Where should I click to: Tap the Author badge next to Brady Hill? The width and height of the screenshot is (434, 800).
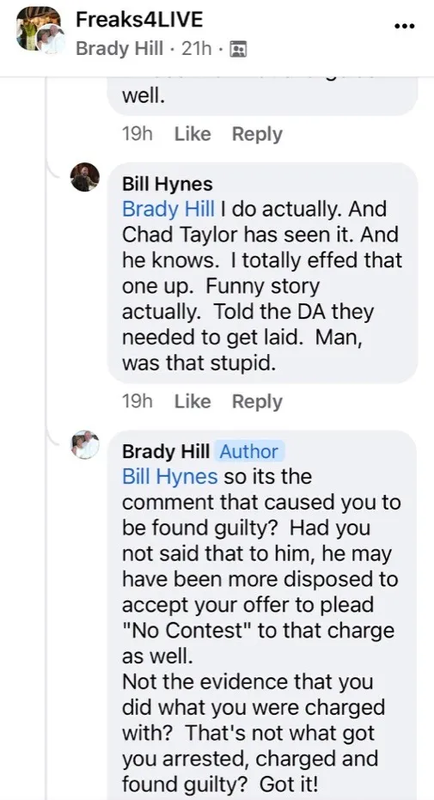[x=249, y=452]
